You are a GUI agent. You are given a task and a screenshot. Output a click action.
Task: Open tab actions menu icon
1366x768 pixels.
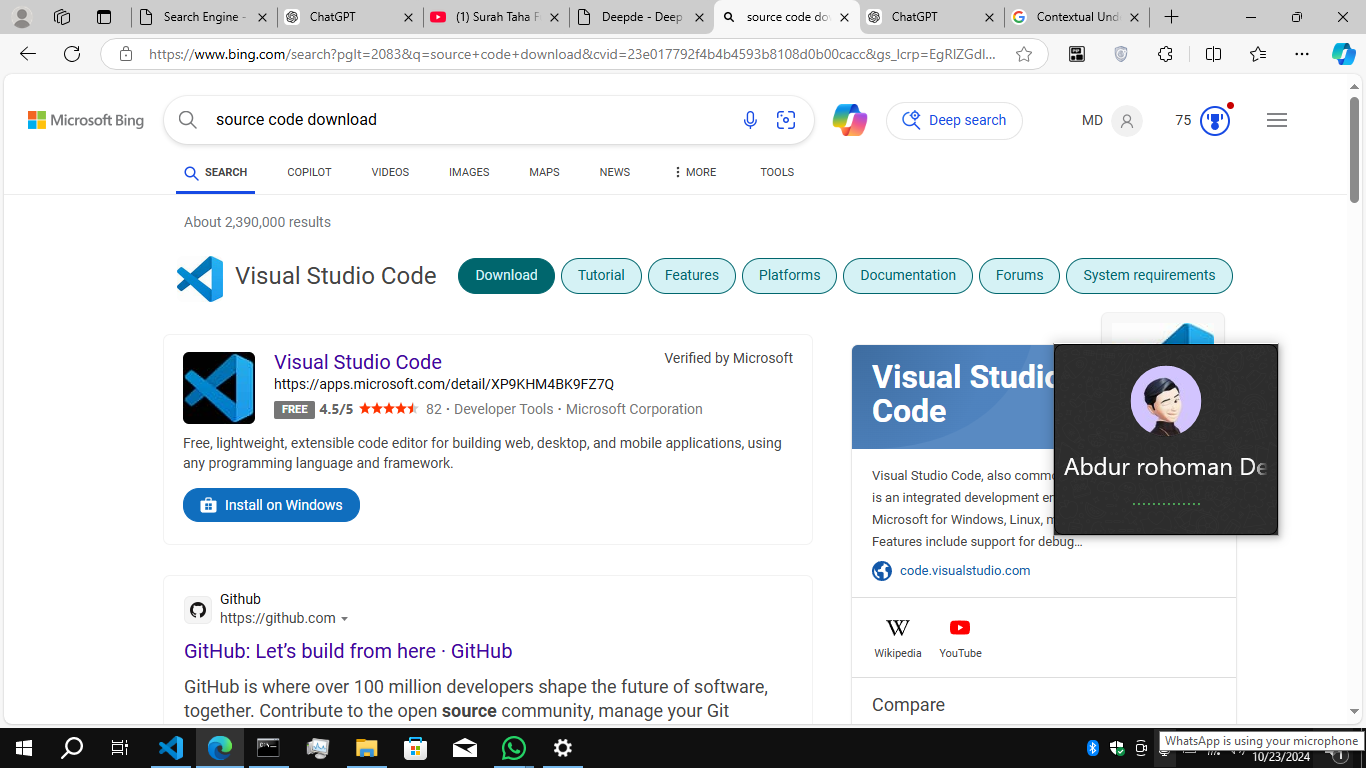(104, 17)
